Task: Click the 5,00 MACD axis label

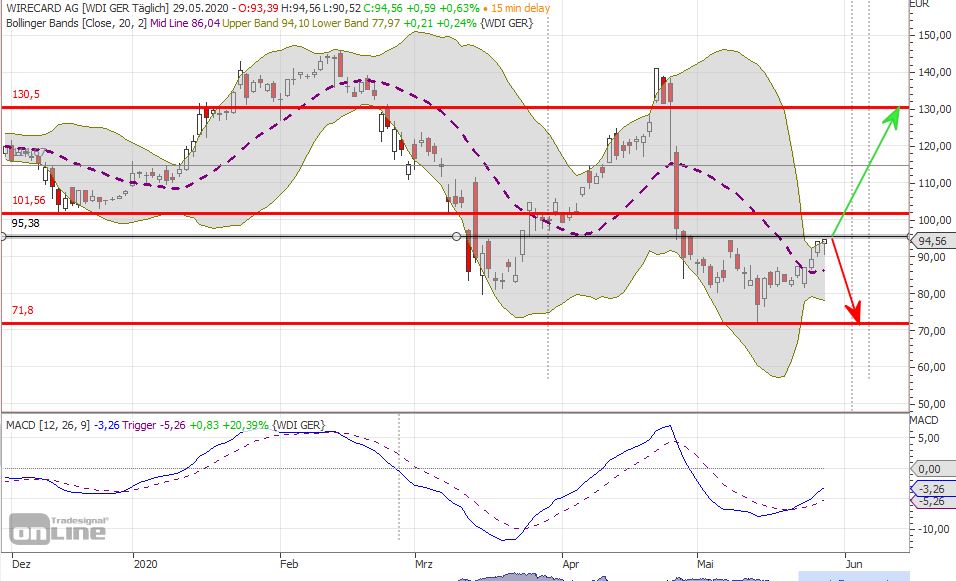Action: 929,438
